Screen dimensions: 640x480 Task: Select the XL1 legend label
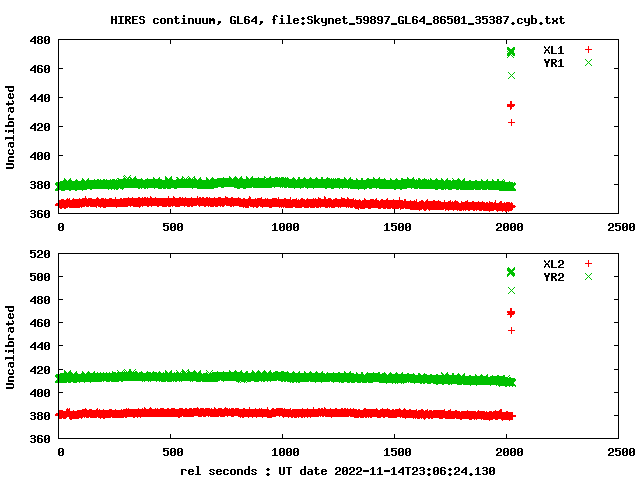553,50
